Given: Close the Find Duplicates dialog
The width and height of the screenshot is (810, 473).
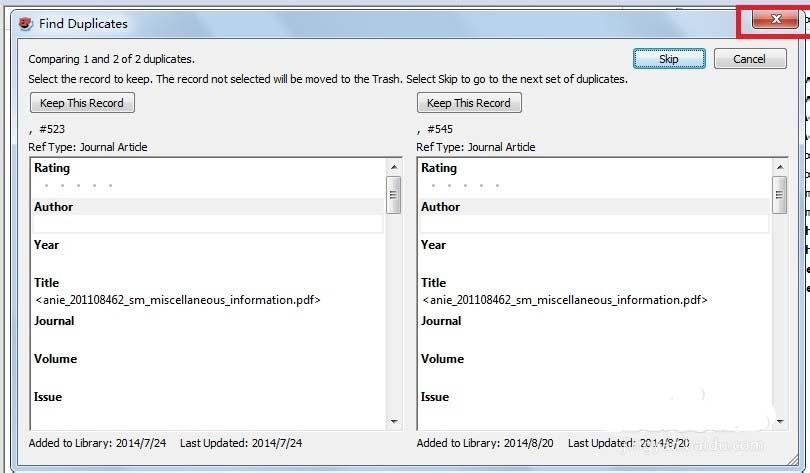Looking at the screenshot, I should [775, 21].
